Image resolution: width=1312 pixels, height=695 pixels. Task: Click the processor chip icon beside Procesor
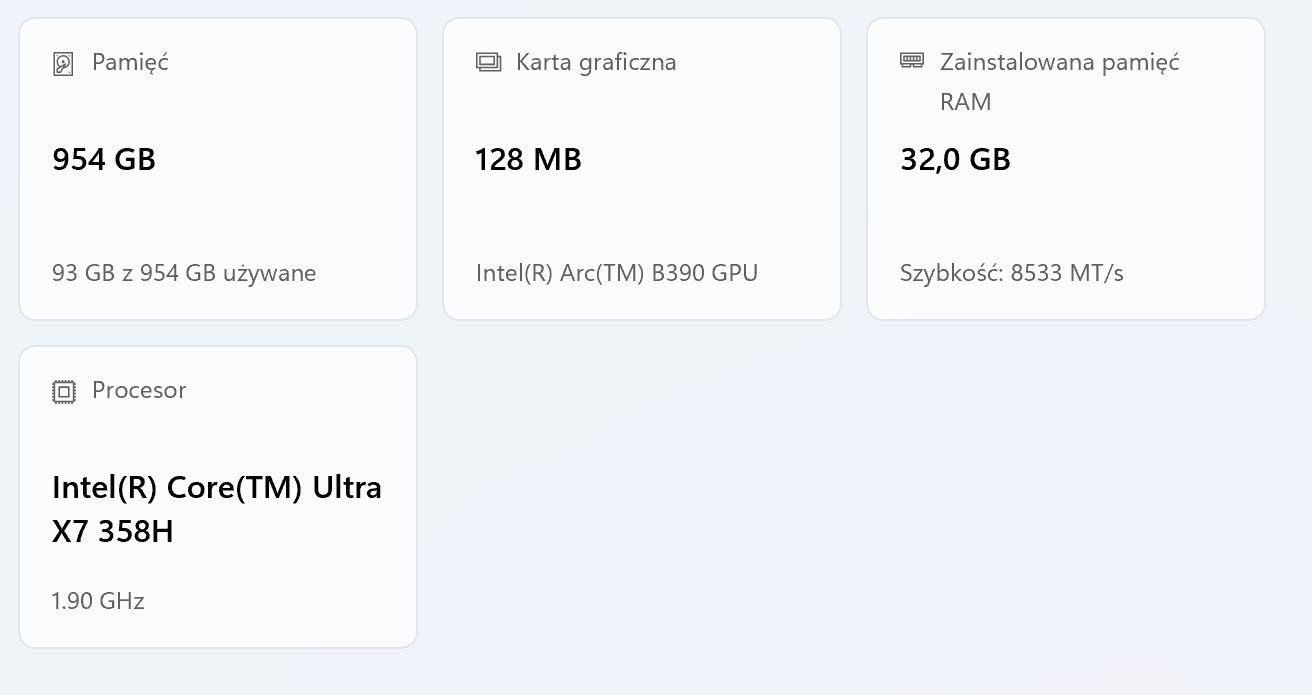tap(65, 391)
